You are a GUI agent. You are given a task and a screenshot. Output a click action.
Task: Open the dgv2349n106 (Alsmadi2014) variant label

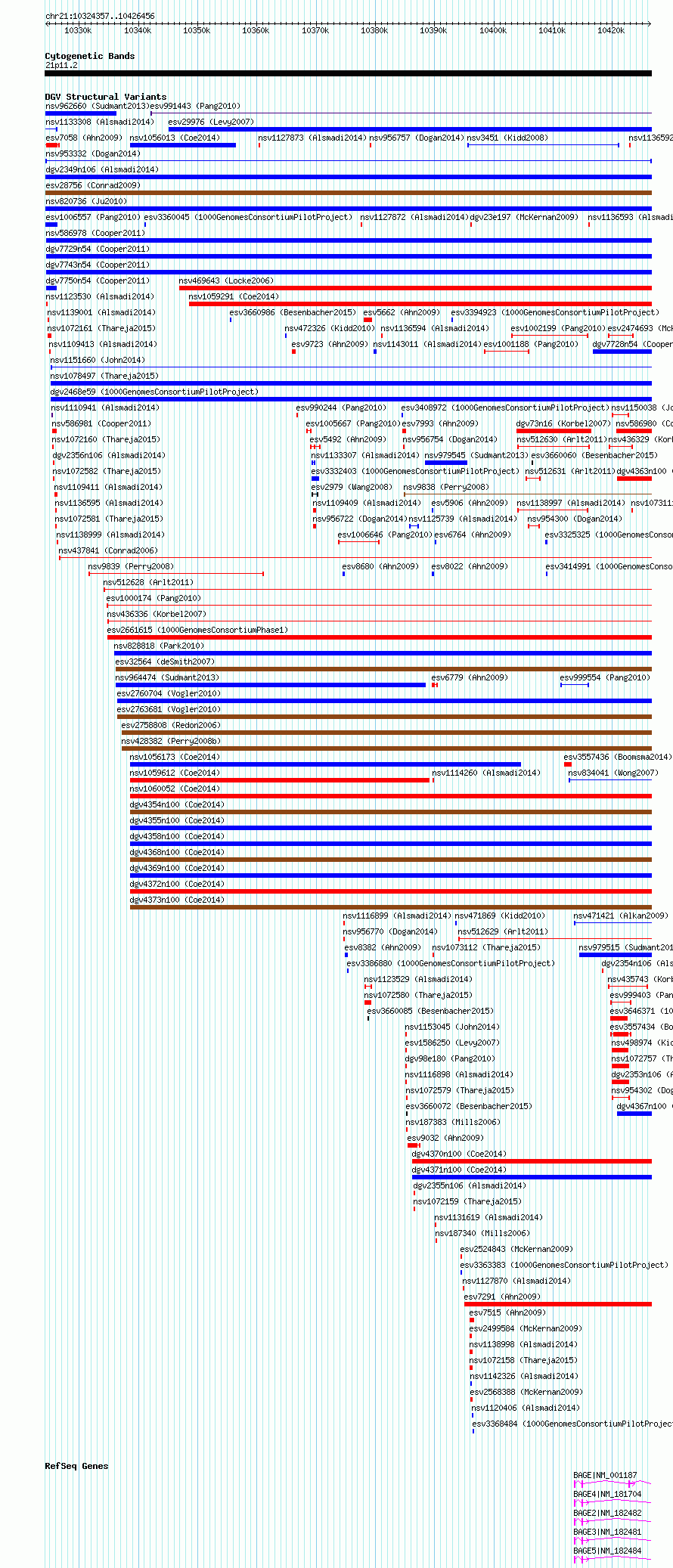[x=102, y=170]
